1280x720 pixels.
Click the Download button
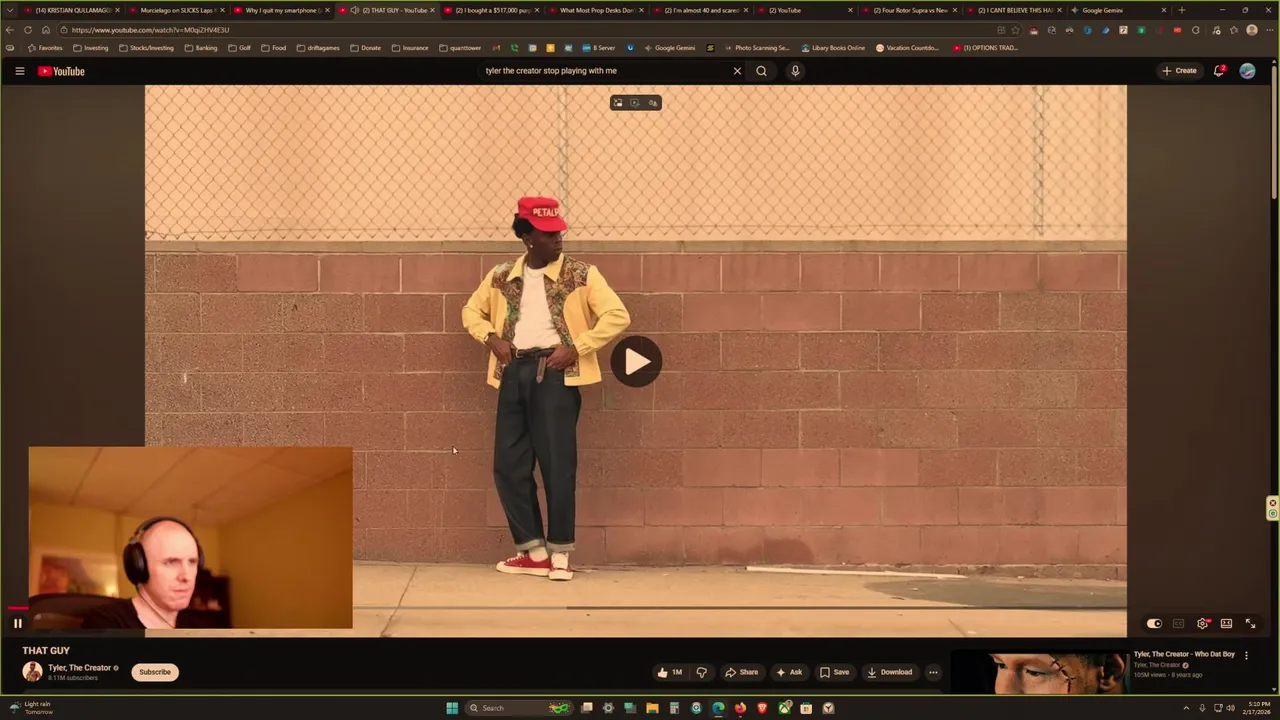pyautogui.click(x=889, y=672)
